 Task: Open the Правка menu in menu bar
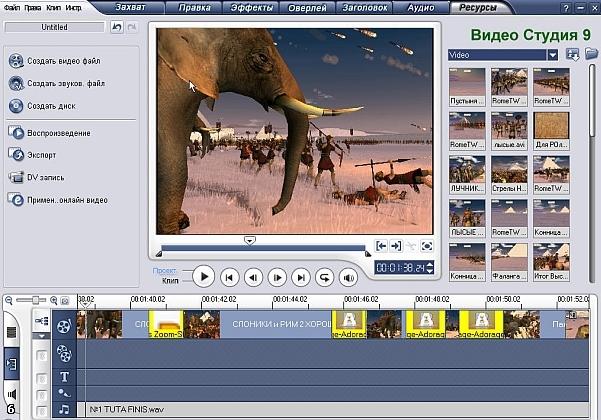33,7
